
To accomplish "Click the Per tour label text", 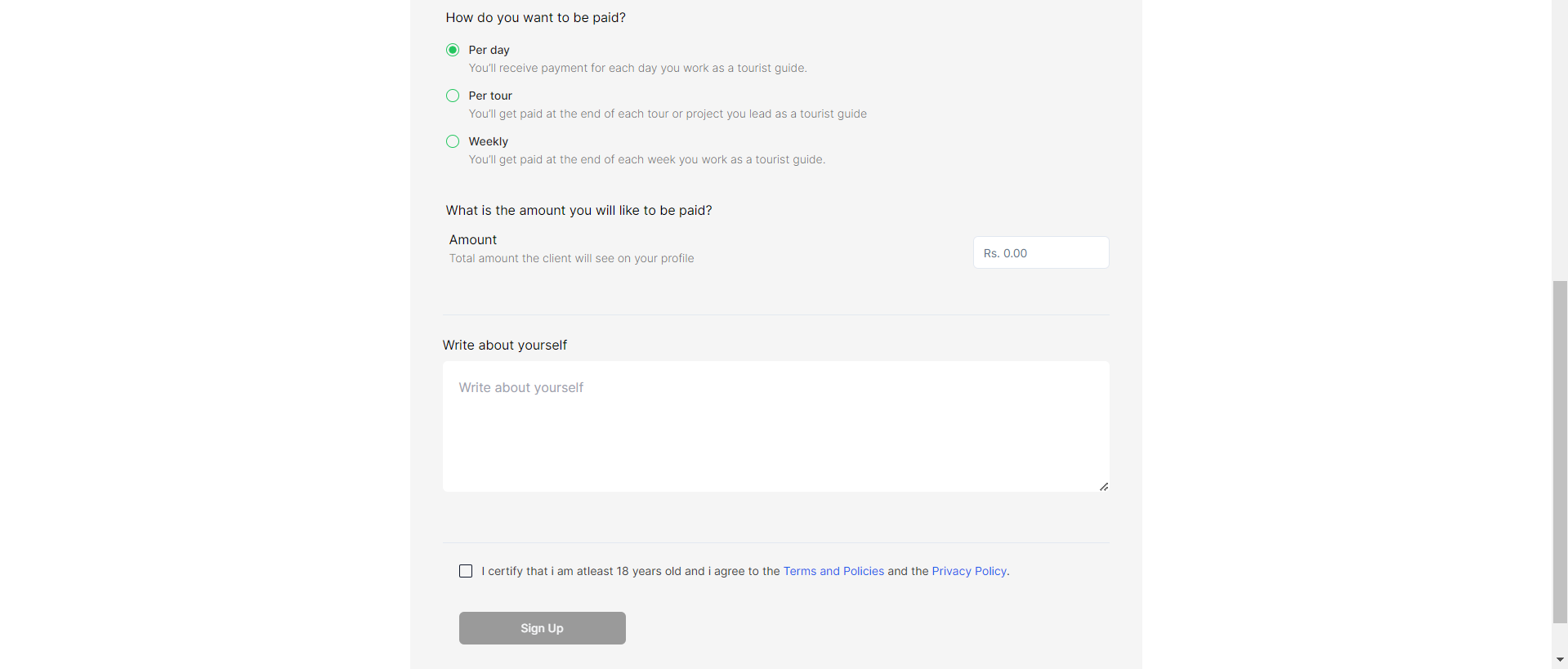I will click(490, 96).
